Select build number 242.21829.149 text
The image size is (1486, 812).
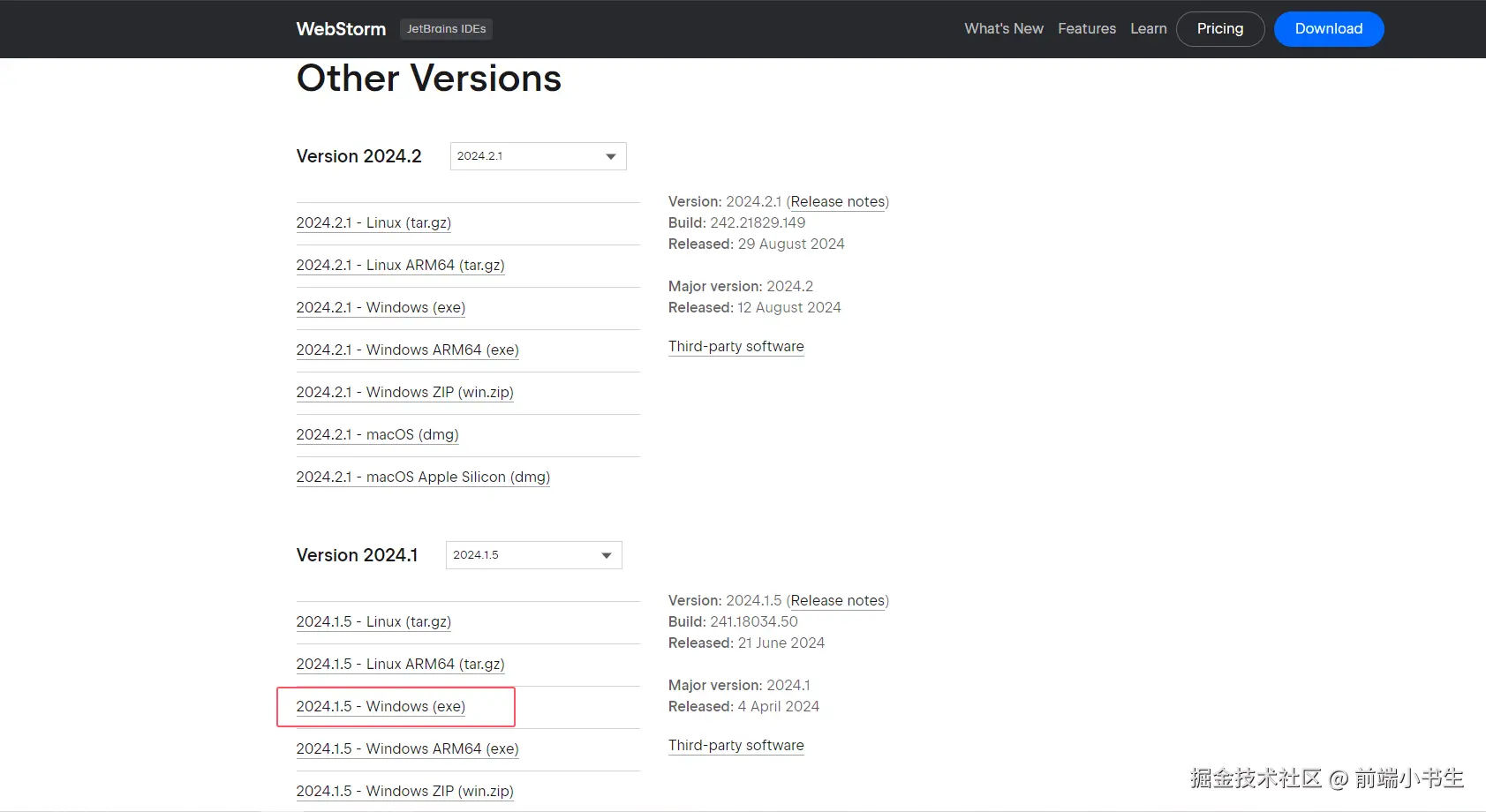tap(758, 223)
